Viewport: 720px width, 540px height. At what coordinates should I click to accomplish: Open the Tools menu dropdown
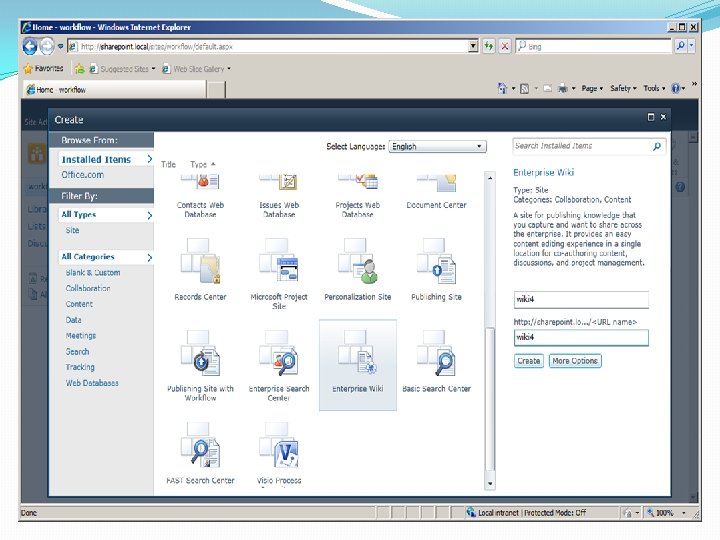(654, 88)
